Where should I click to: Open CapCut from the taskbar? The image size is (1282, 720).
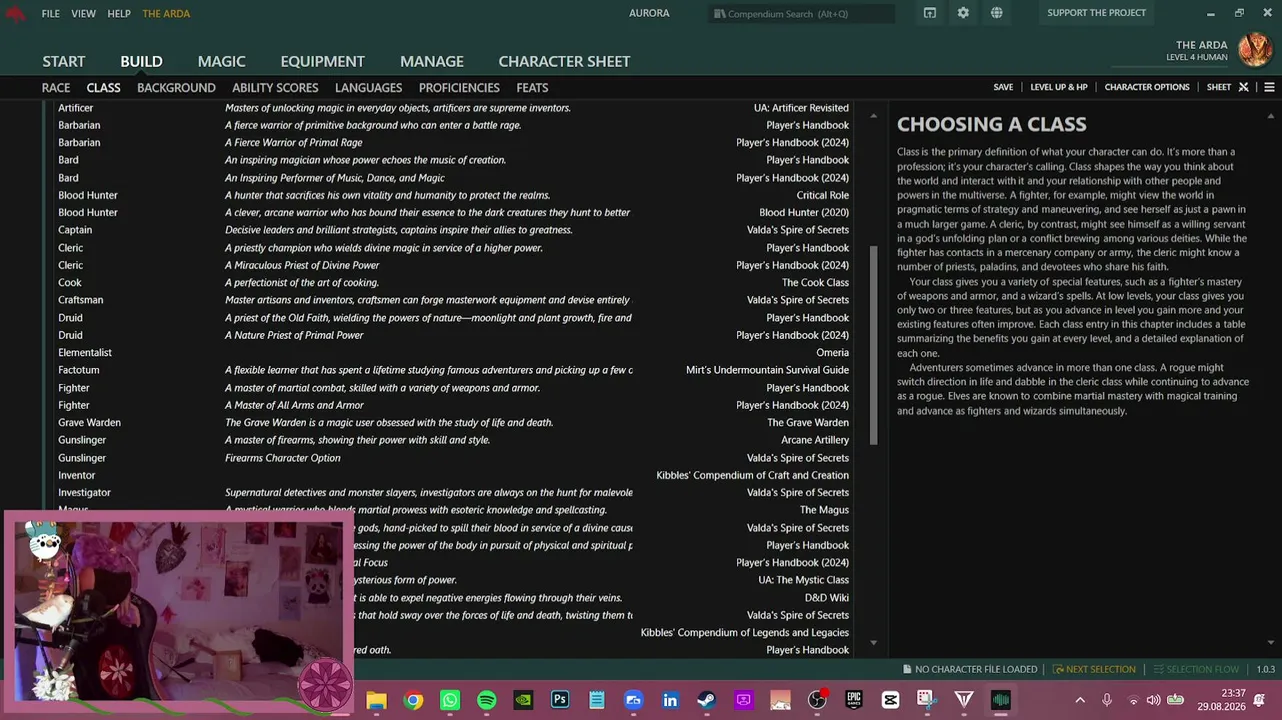pyautogui.click(x=890, y=700)
